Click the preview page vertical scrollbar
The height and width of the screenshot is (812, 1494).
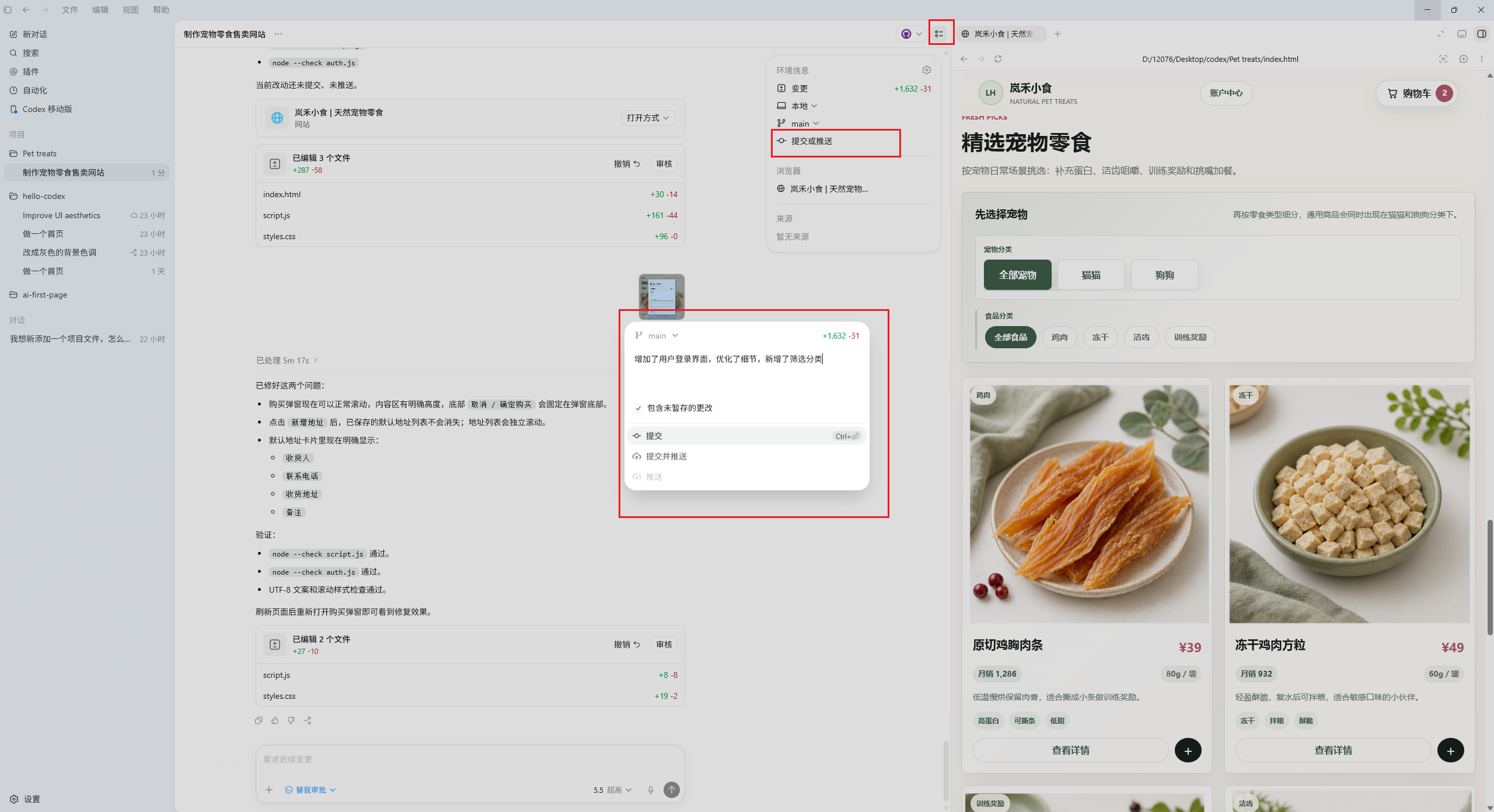pyautogui.click(x=1489, y=577)
